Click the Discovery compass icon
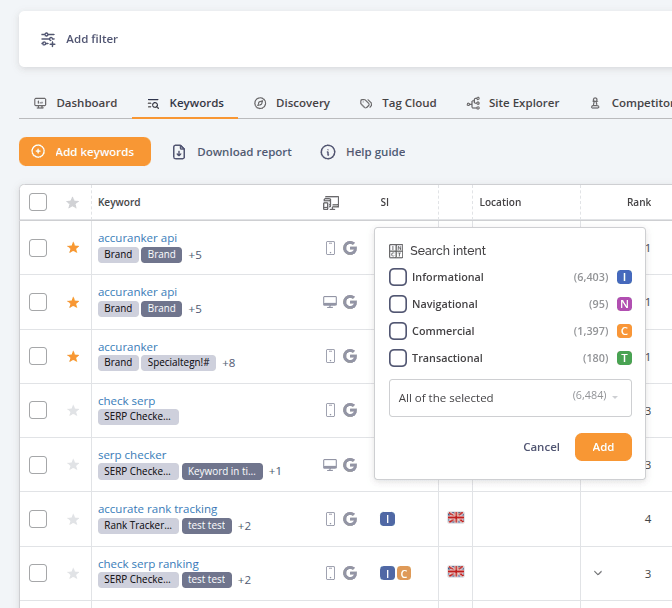672x608 pixels. coord(260,103)
